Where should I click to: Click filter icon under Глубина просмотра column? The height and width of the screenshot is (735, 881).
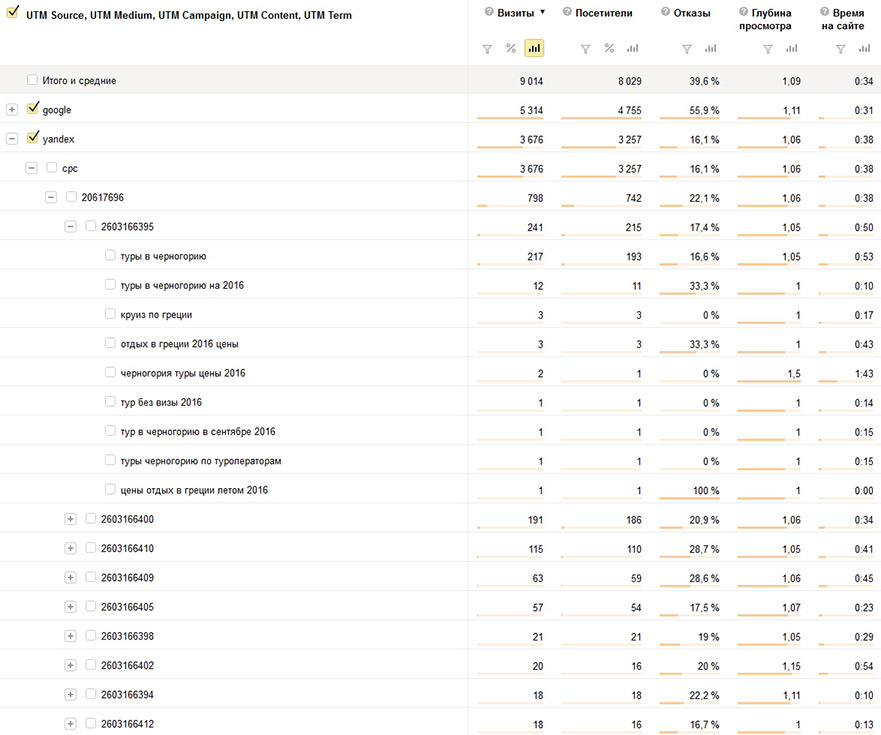pyautogui.click(x=767, y=48)
